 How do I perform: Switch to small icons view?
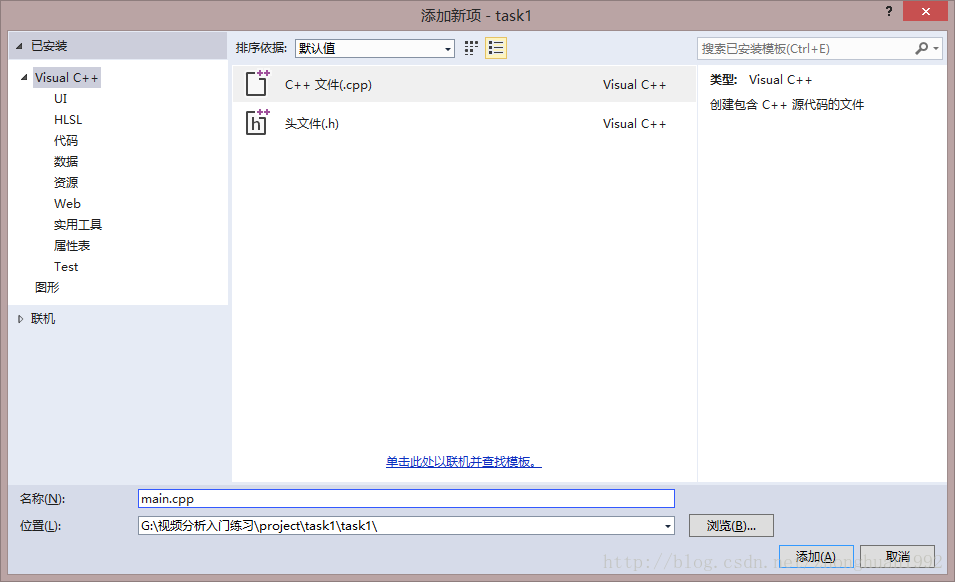tap(472, 48)
